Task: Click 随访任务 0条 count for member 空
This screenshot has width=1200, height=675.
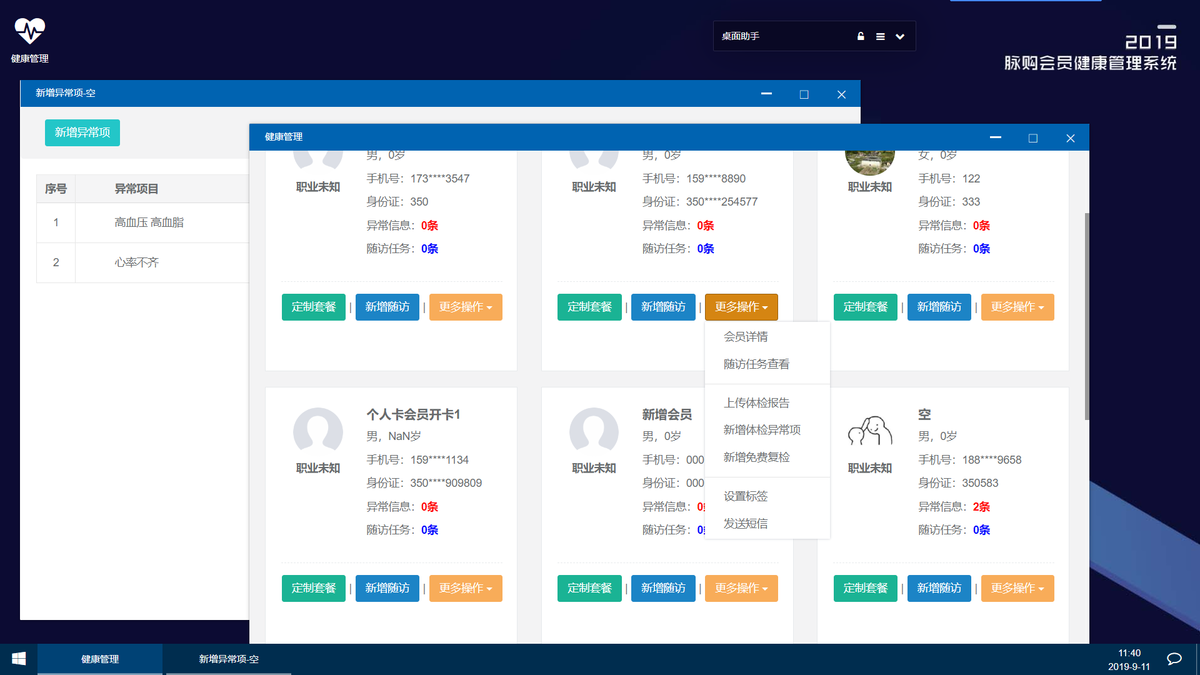Action: coord(981,530)
